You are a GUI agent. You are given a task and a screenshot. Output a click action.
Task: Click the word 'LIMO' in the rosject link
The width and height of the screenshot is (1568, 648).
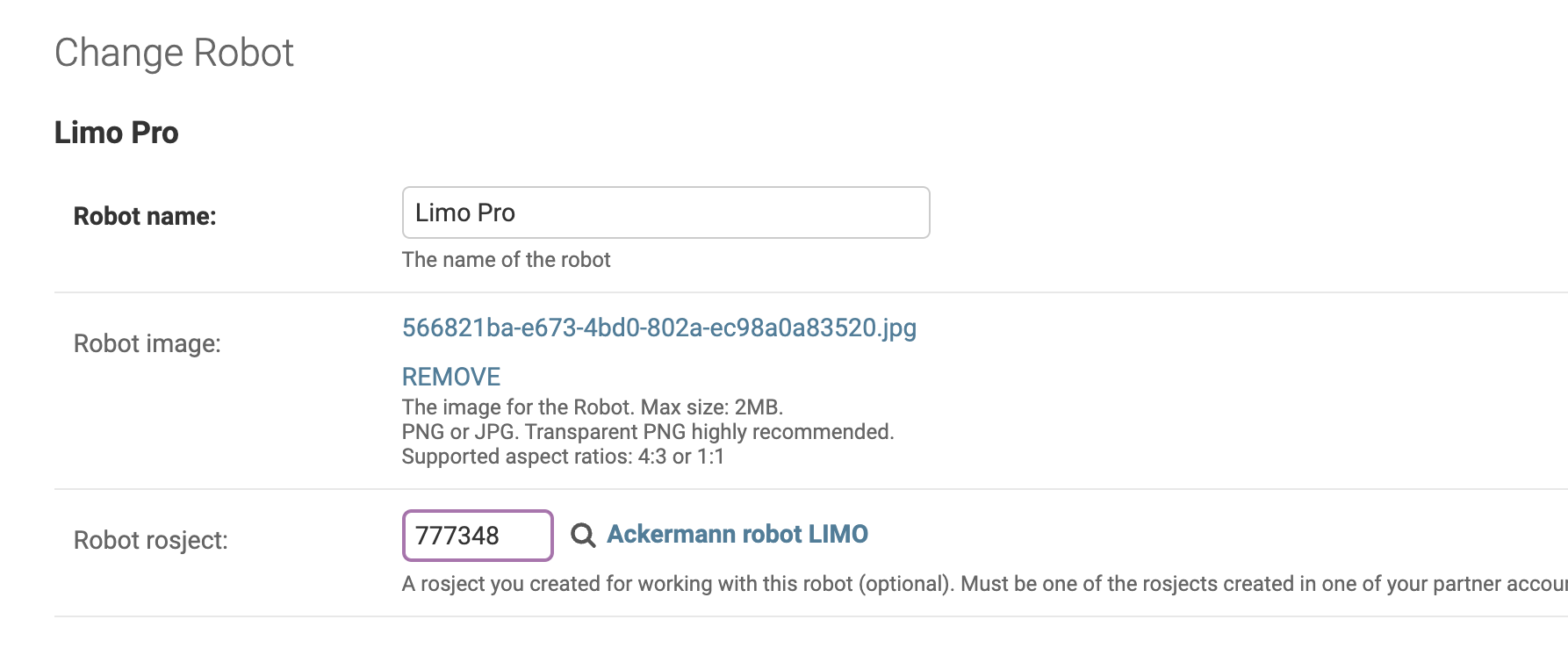coord(838,534)
